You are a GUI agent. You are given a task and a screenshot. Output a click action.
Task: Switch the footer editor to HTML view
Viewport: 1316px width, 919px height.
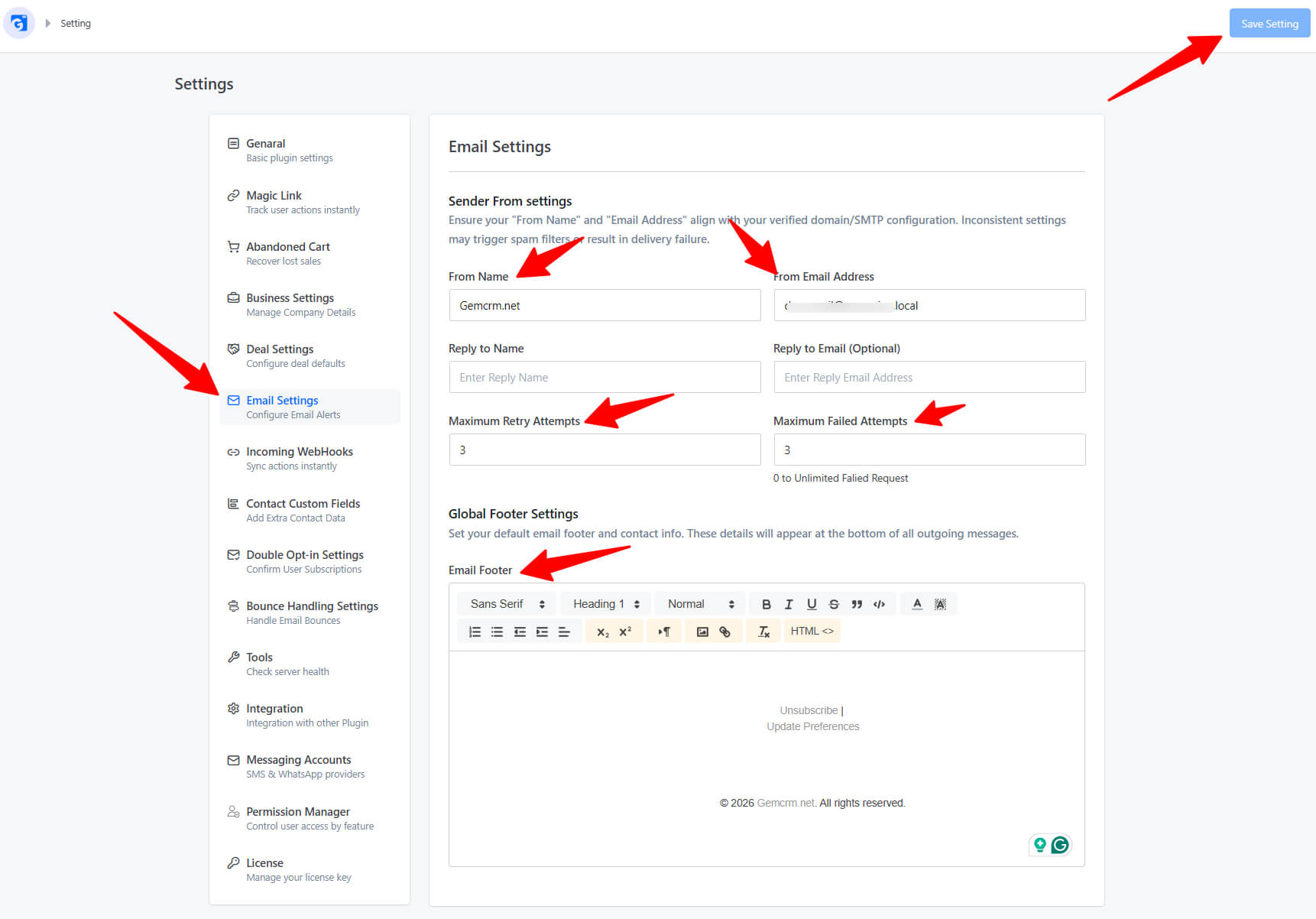(812, 632)
